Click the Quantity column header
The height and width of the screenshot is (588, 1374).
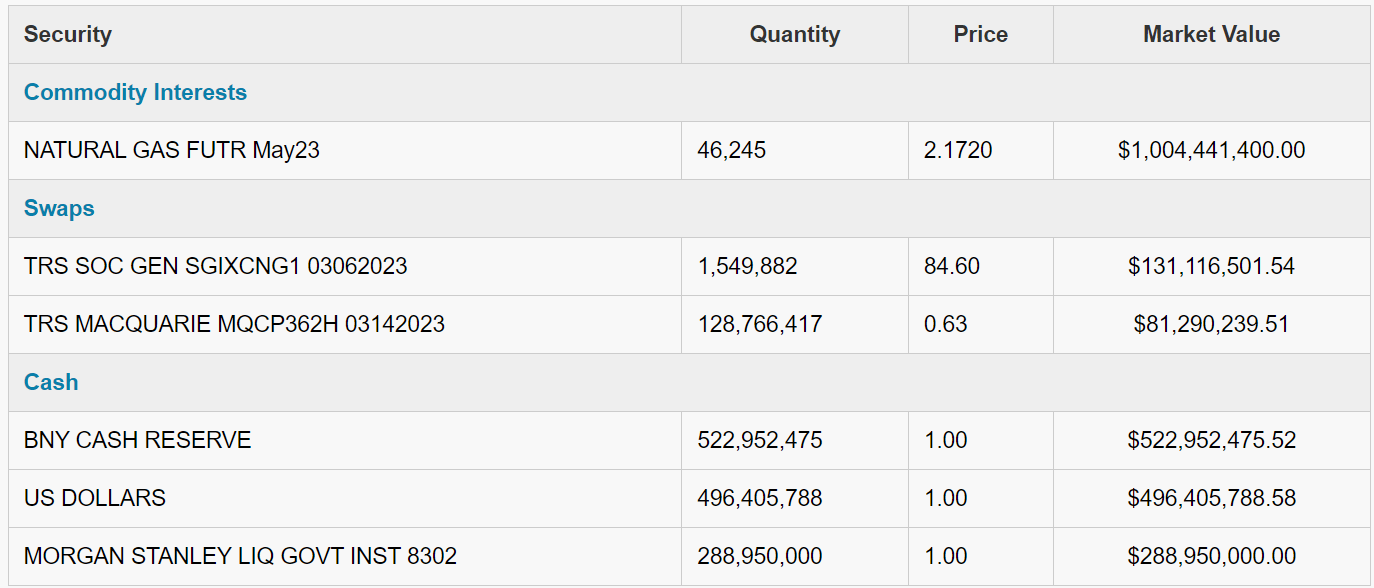tap(794, 34)
